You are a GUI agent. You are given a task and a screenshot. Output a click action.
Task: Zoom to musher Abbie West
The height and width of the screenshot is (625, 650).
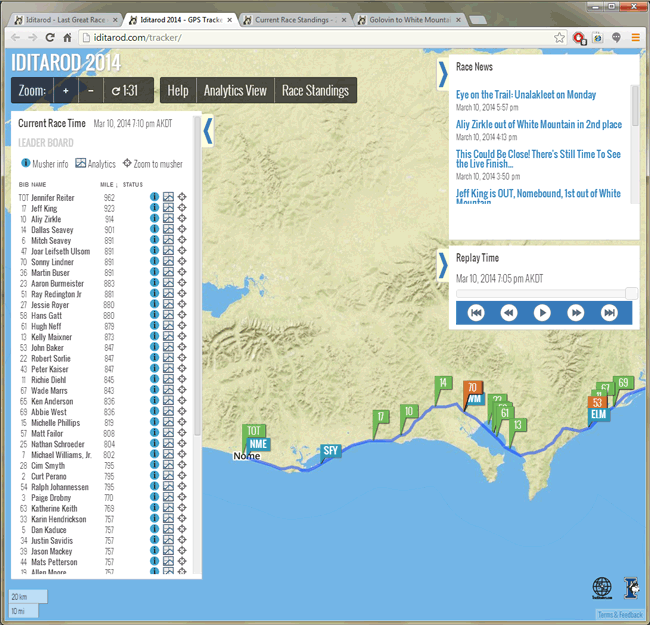pyautogui.click(x=182, y=412)
